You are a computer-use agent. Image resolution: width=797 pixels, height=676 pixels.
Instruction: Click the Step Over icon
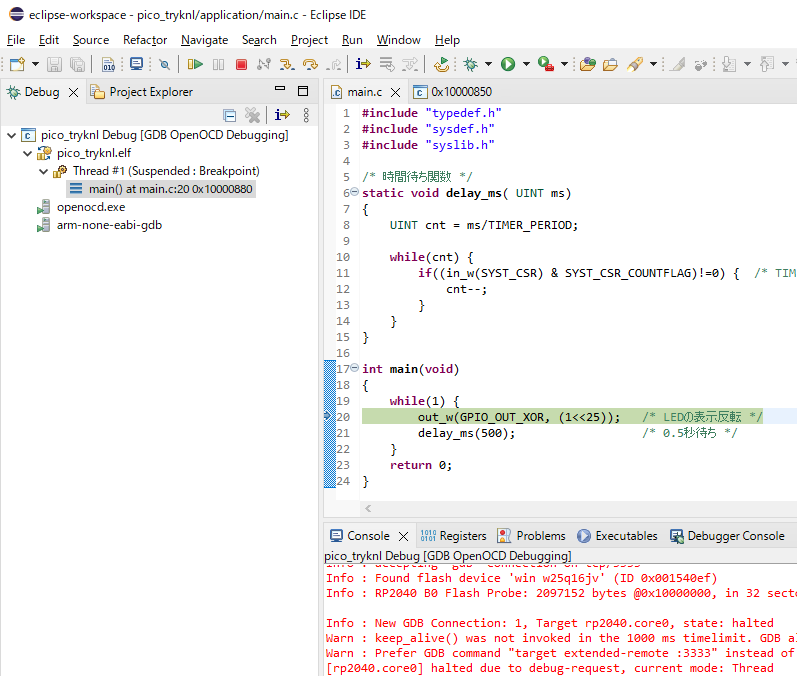309,64
